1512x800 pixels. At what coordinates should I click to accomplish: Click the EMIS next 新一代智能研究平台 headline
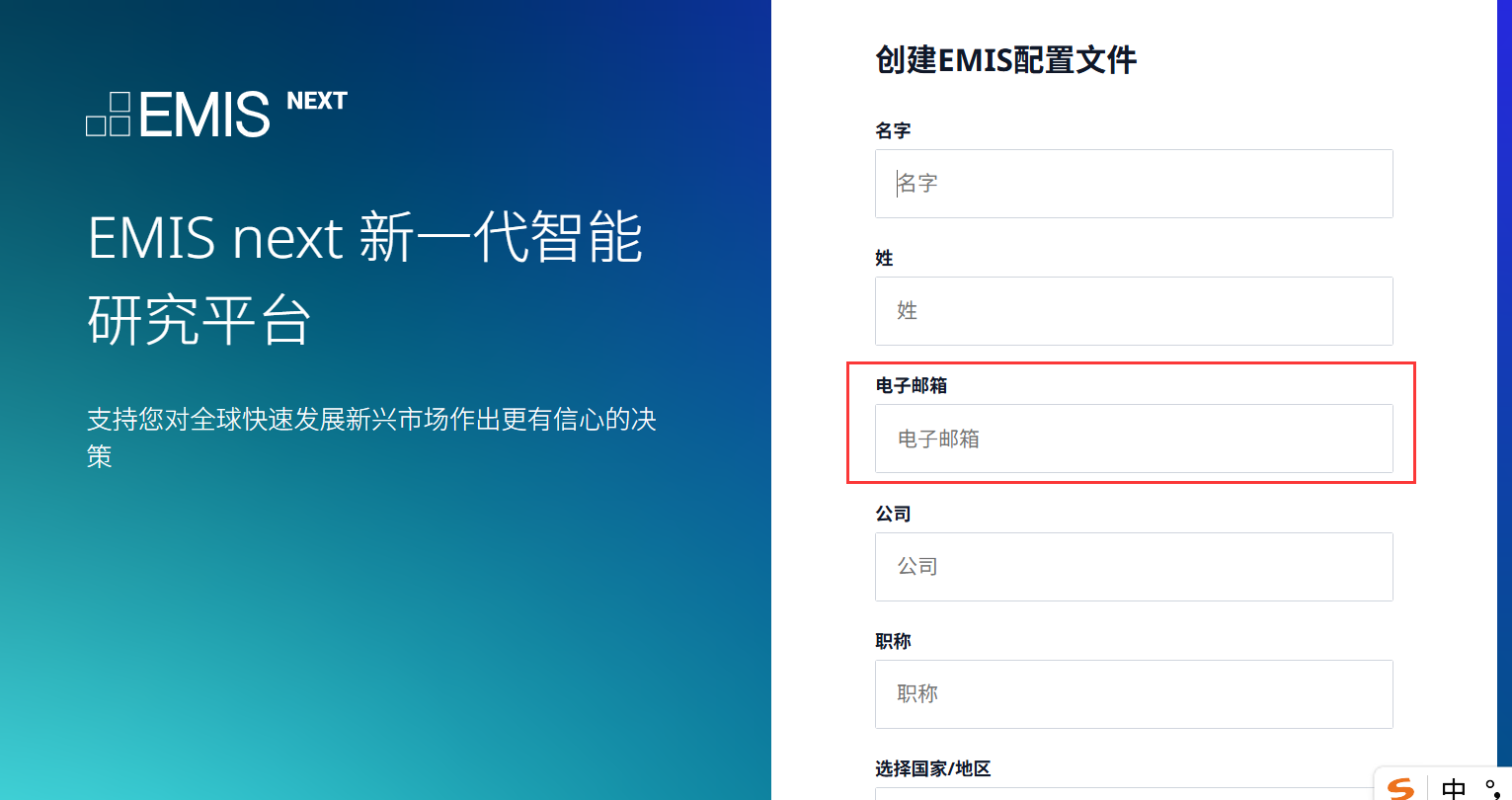(364, 279)
